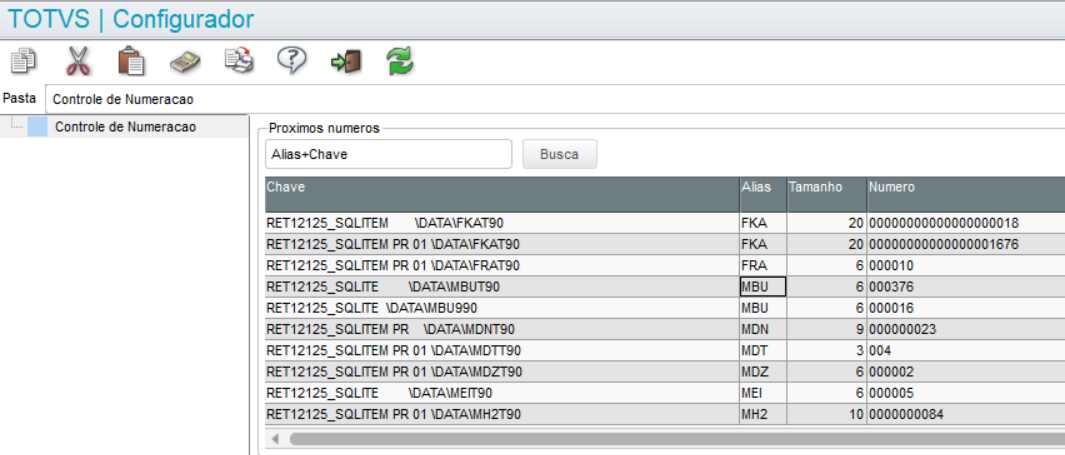
Task: Click the horizontal scrollbar track
Action: 676,439
